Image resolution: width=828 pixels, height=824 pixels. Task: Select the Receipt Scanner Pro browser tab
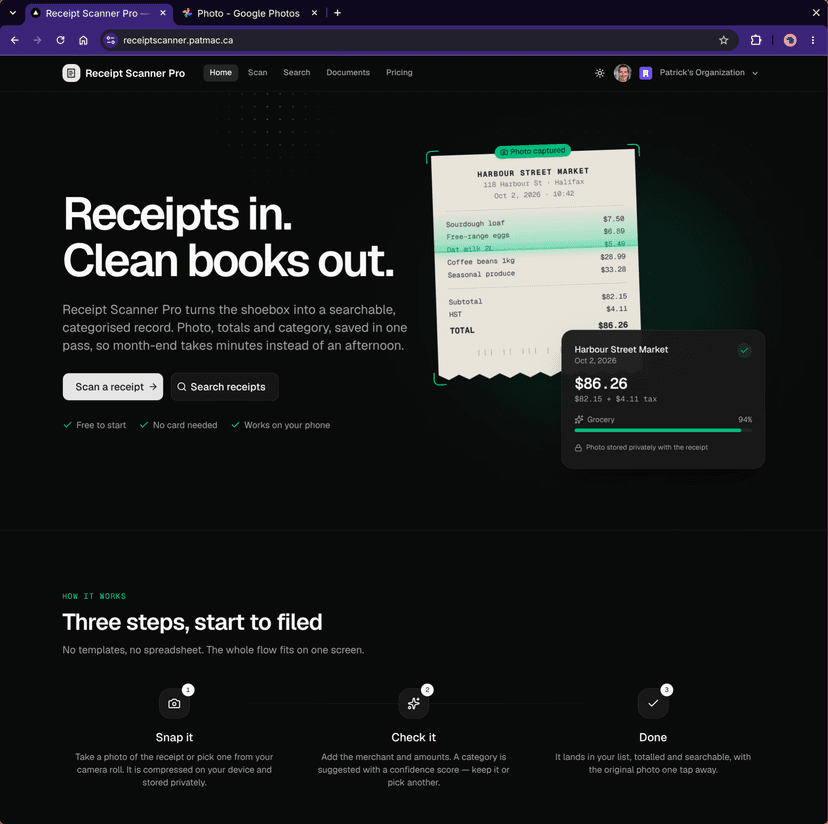click(x=99, y=13)
